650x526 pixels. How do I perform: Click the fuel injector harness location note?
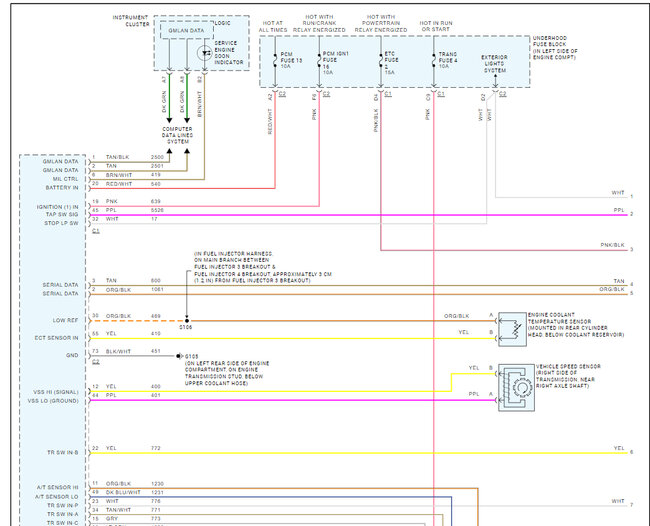[263, 267]
